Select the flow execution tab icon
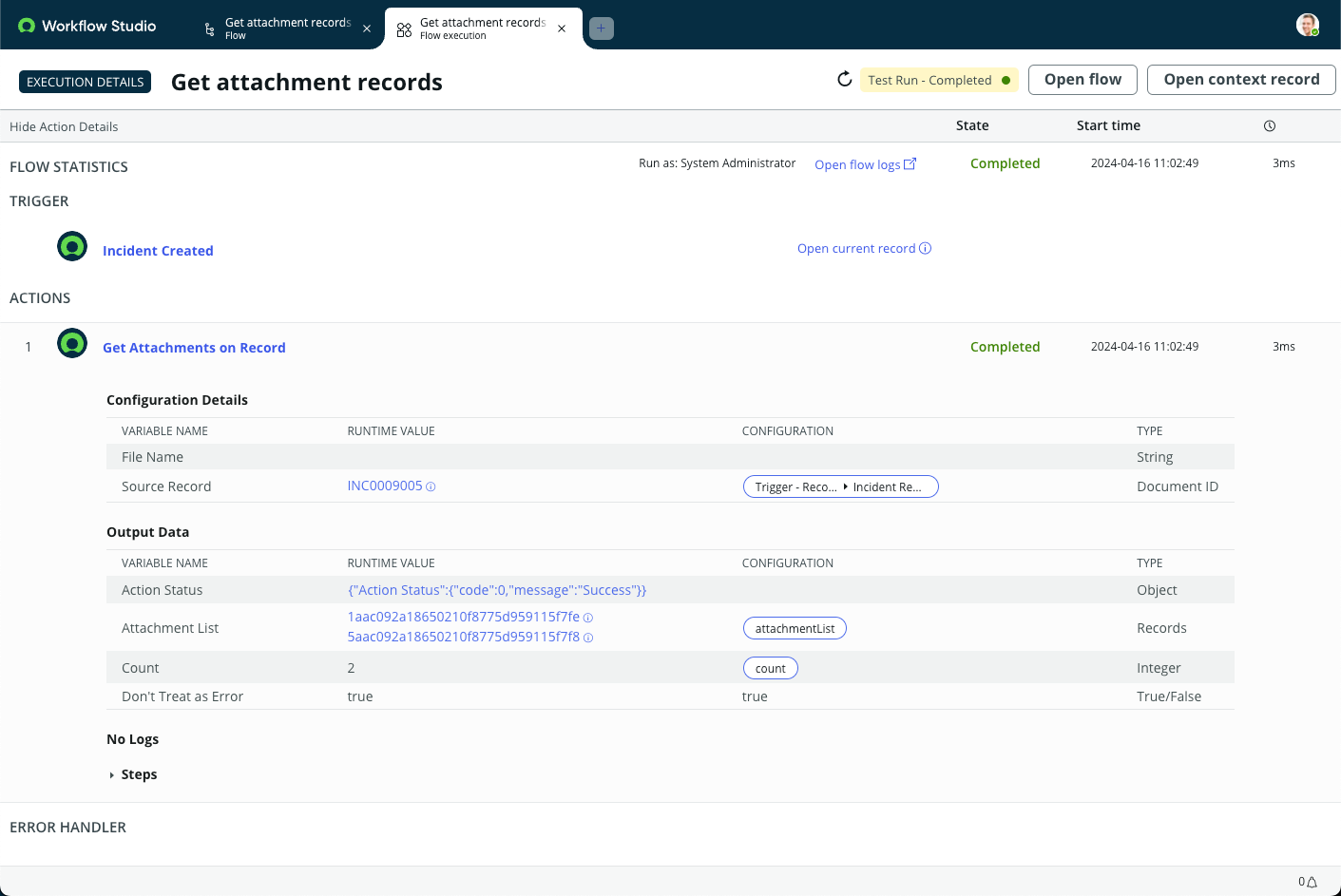1341x896 pixels. (404, 29)
